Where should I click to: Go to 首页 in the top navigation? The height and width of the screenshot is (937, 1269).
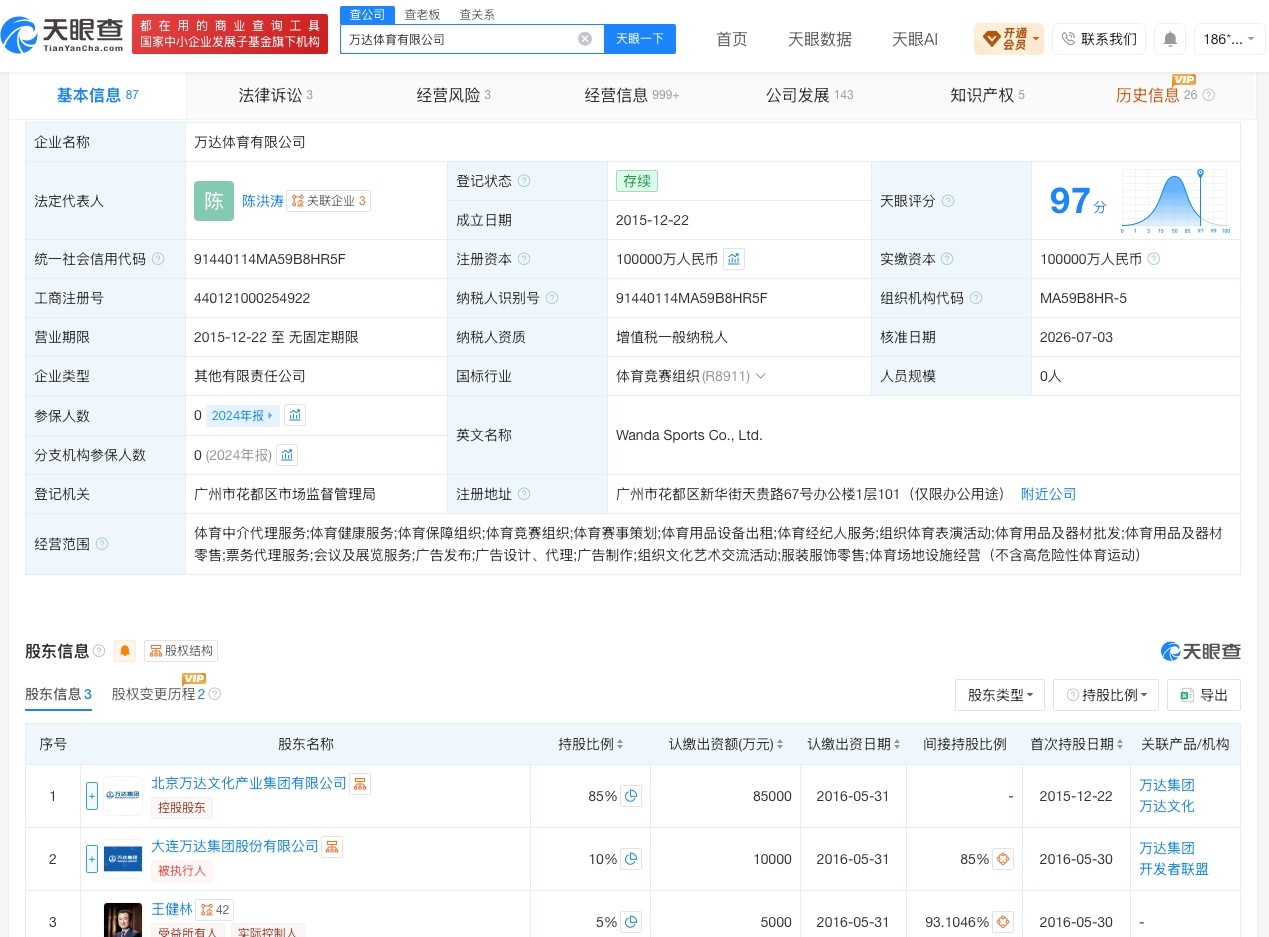(732, 39)
